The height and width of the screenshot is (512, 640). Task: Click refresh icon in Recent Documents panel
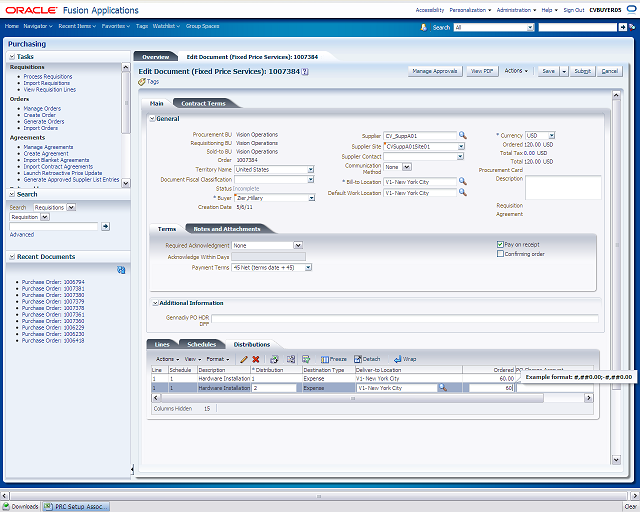click(x=121, y=270)
